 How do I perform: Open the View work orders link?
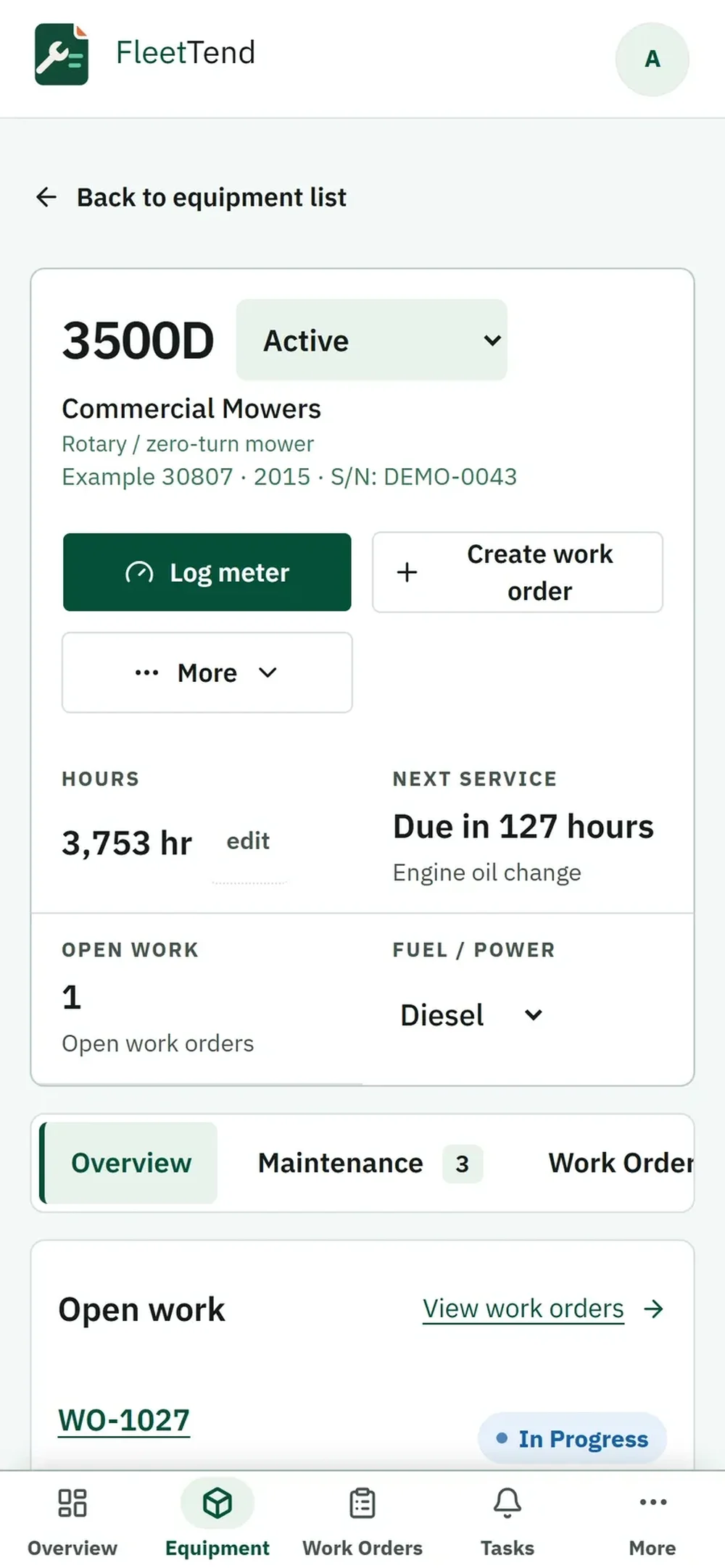[523, 1309]
